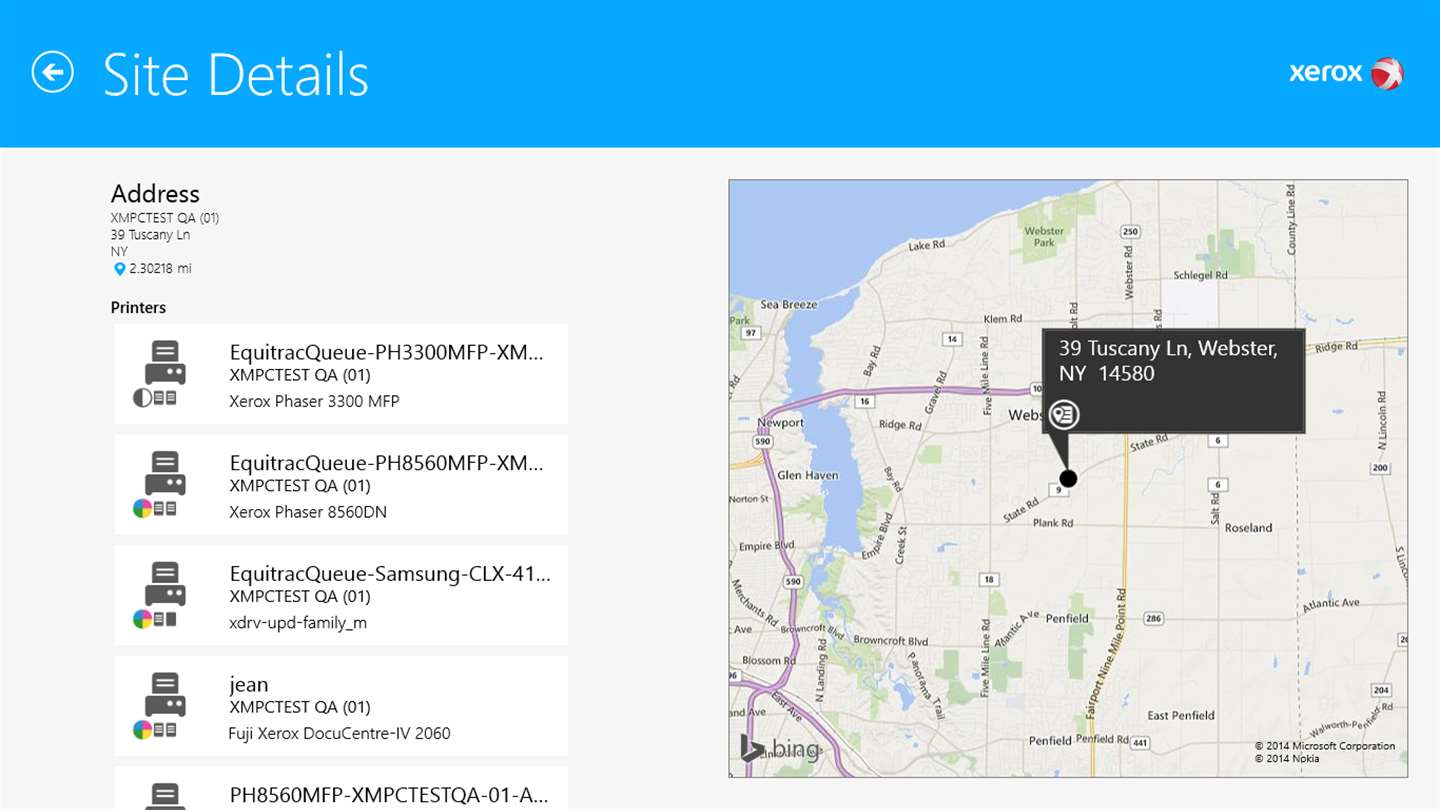The height and width of the screenshot is (810, 1440).
Task: Click the Site Details page title
Action: click(x=236, y=74)
